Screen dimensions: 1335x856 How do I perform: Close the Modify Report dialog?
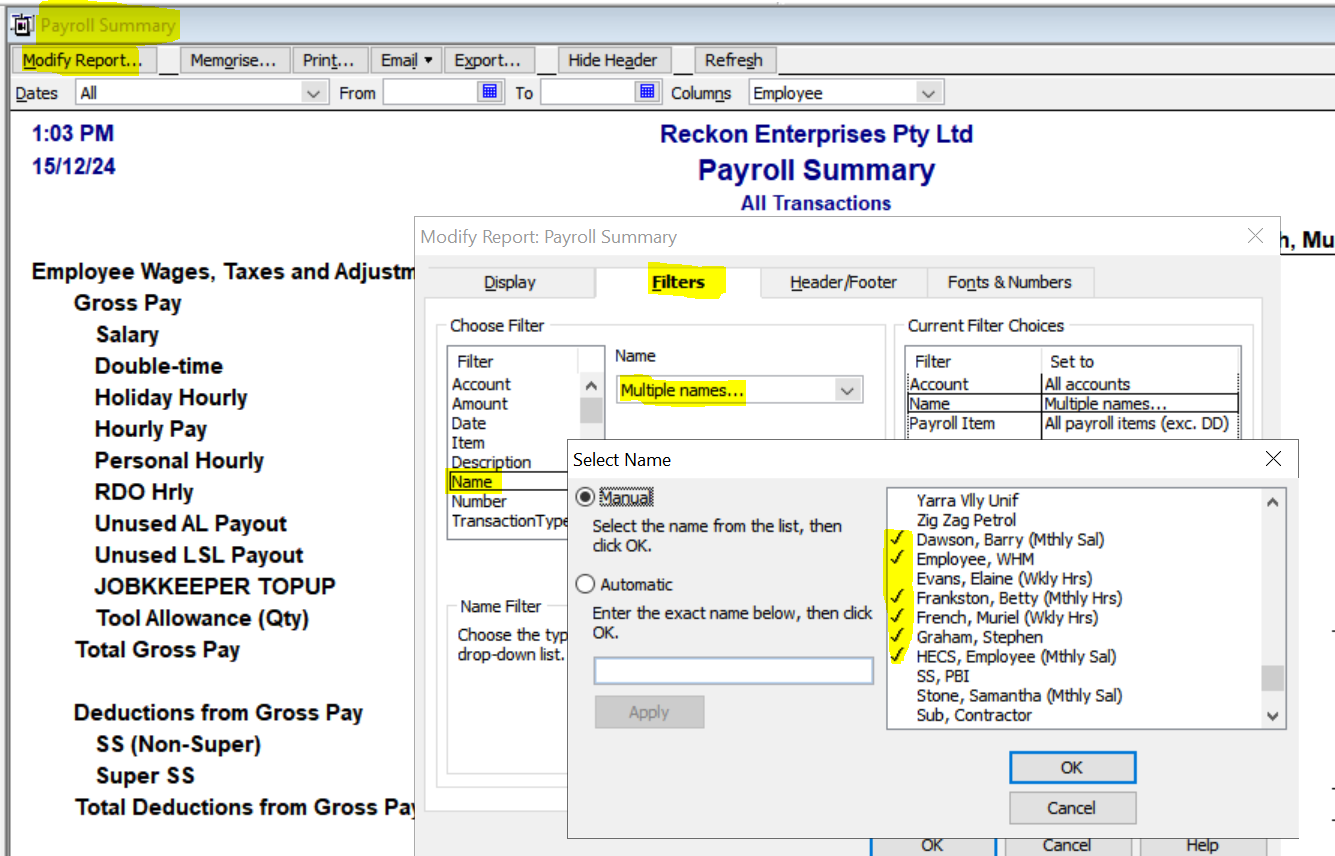[x=1256, y=236]
